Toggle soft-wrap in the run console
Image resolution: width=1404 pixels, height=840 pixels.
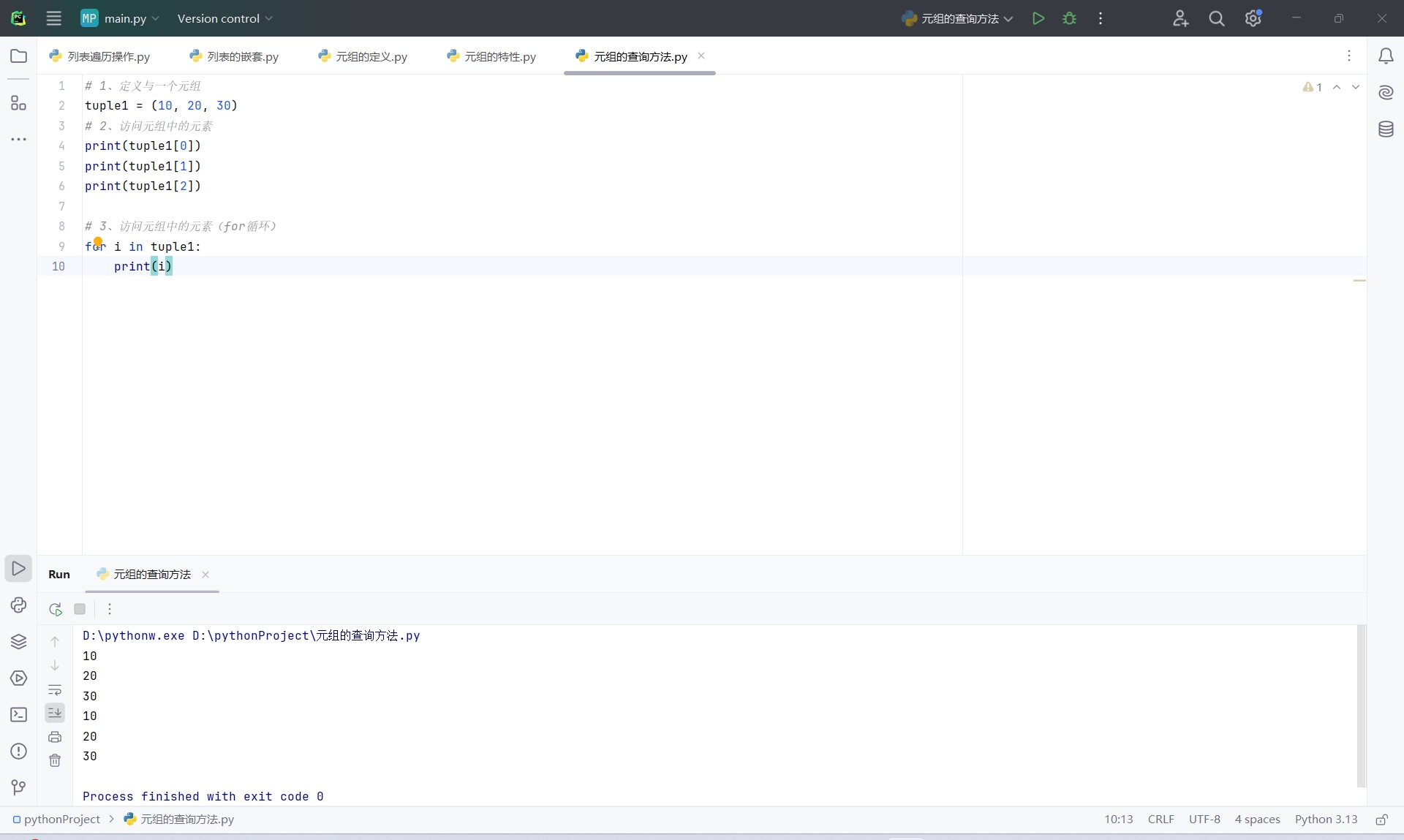[x=55, y=689]
